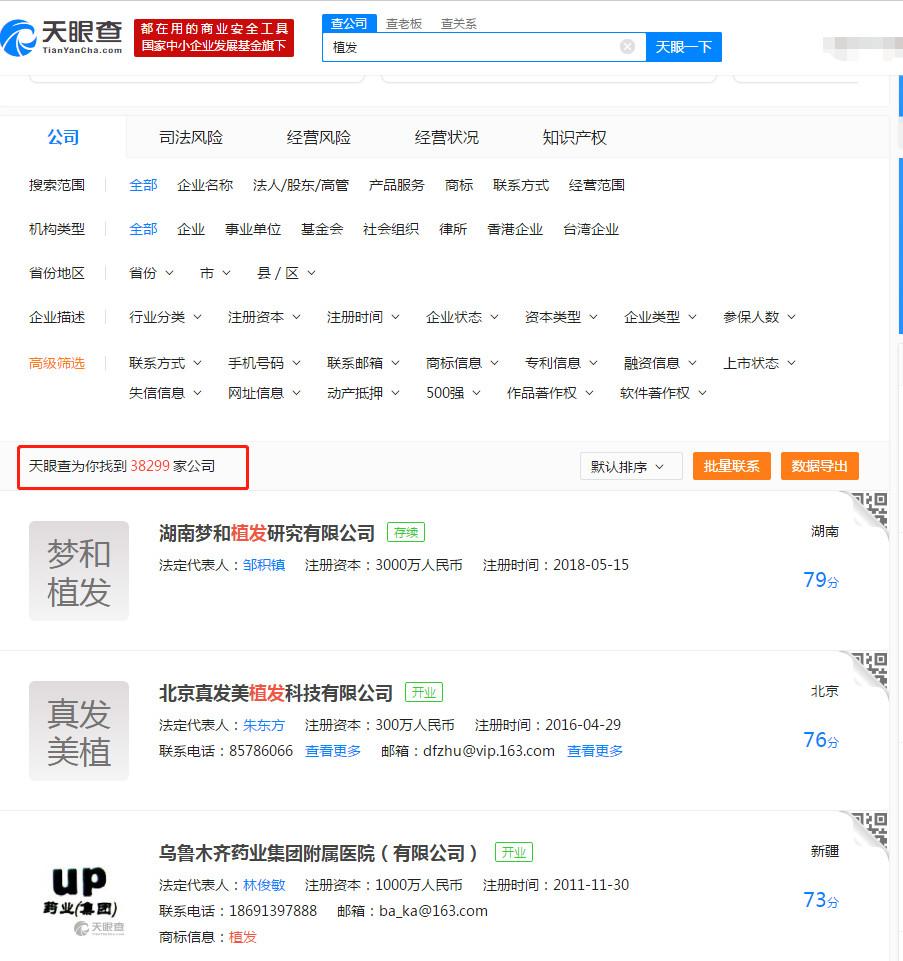The width and height of the screenshot is (903, 961).
Task: Expand the 注册资本 filter
Action: 264,317
